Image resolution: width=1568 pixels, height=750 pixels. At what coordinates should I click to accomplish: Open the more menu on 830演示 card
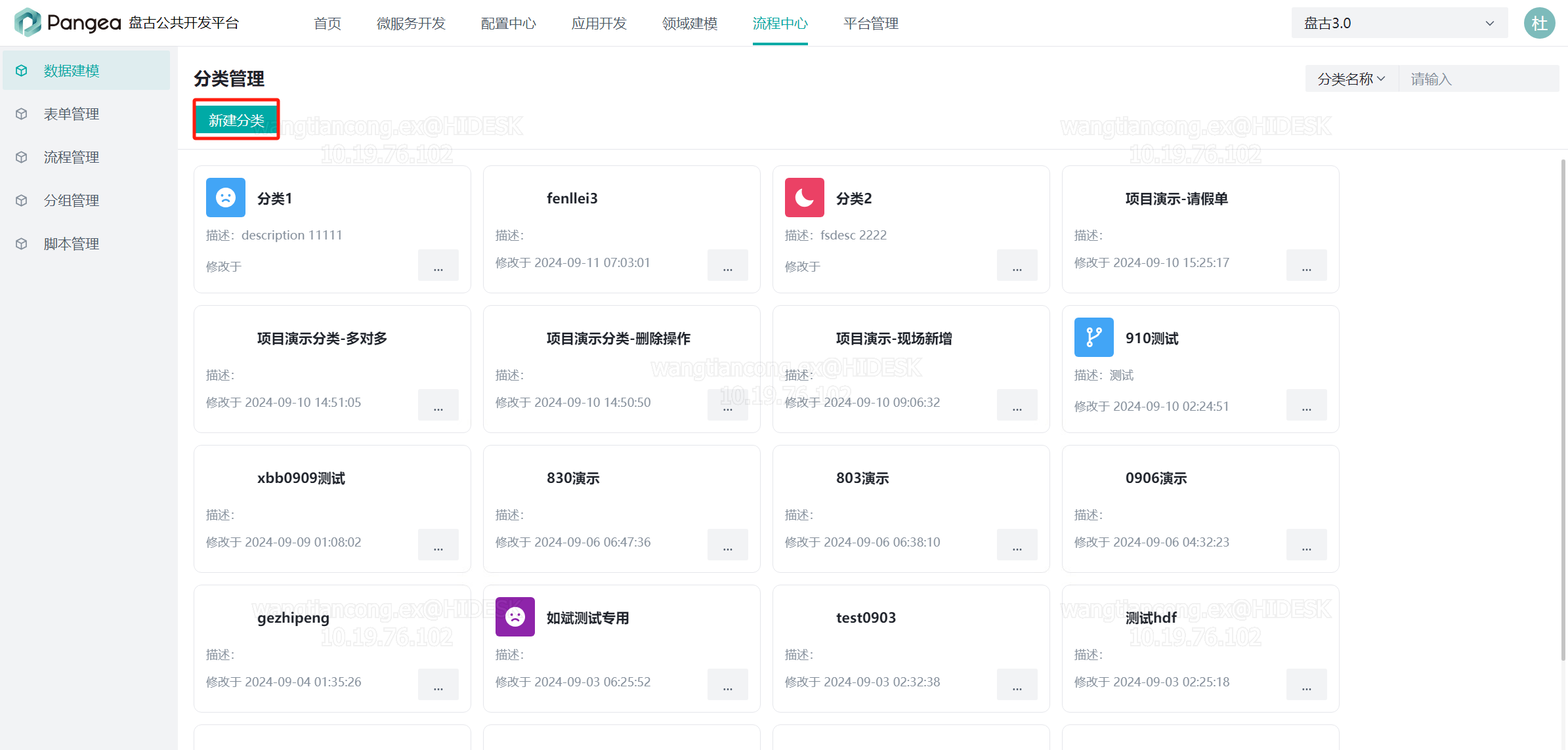coord(728,545)
